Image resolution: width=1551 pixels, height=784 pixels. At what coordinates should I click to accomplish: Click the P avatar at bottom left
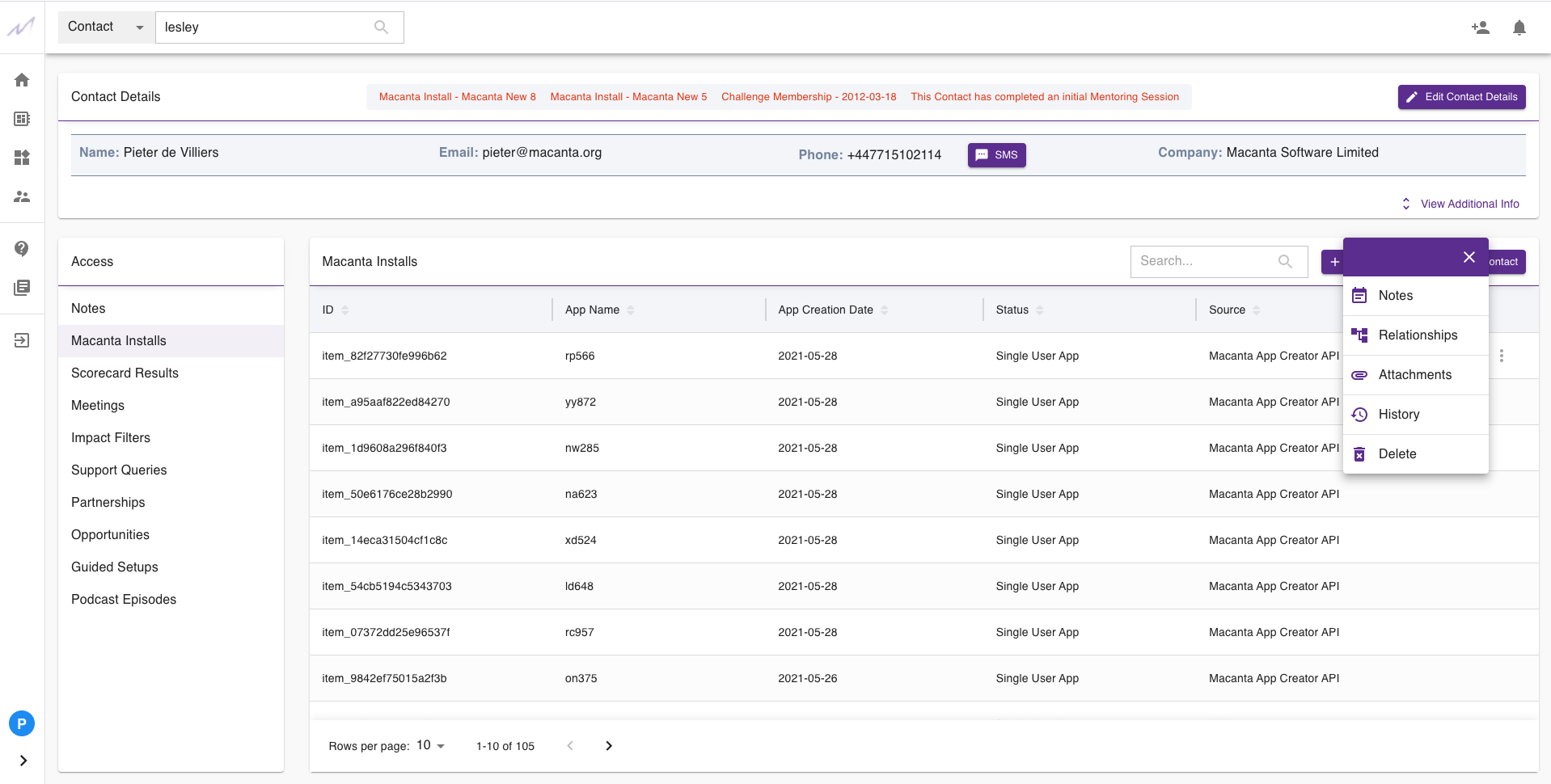click(x=22, y=723)
